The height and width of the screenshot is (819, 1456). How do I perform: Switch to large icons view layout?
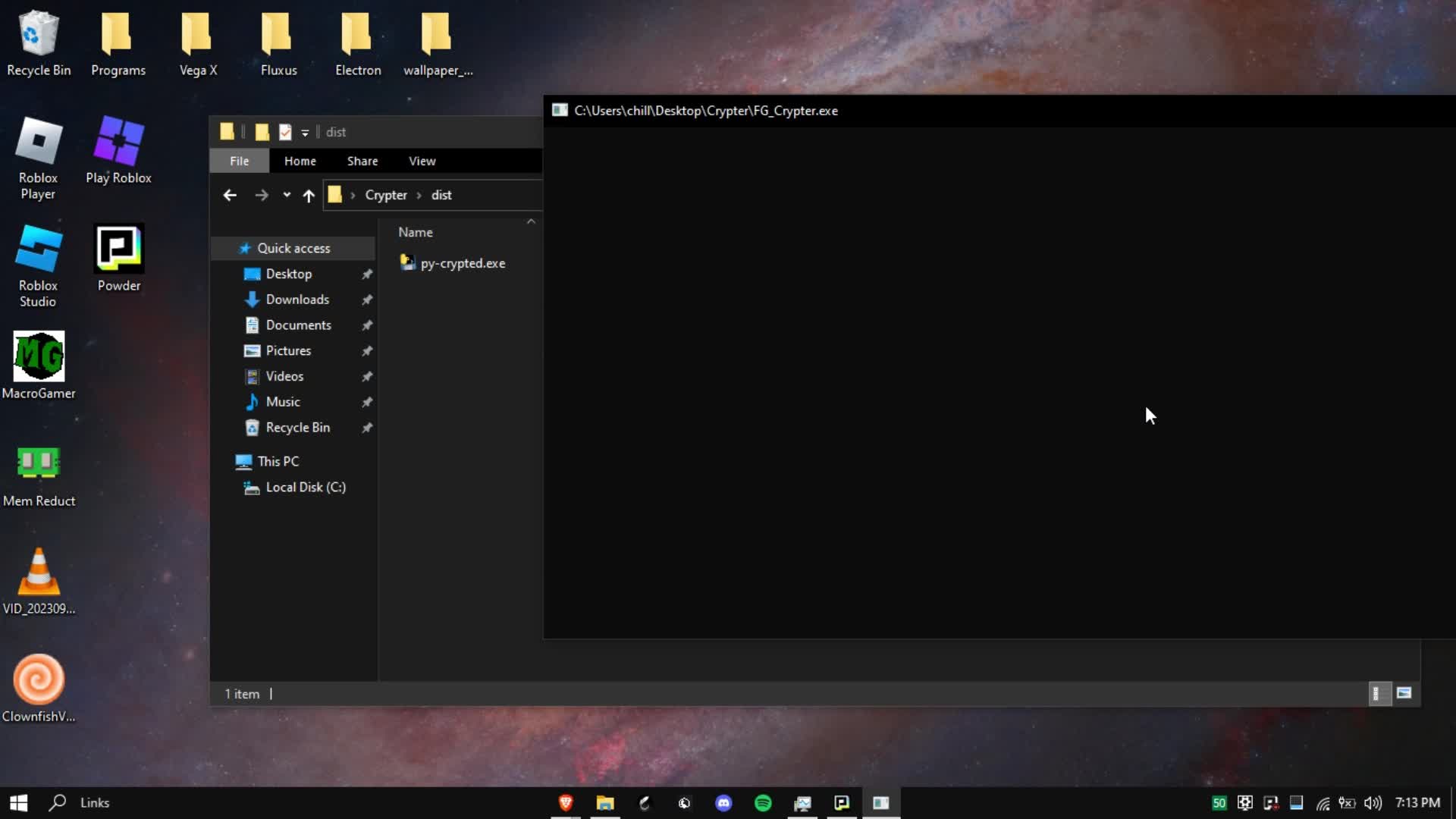(1404, 693)
